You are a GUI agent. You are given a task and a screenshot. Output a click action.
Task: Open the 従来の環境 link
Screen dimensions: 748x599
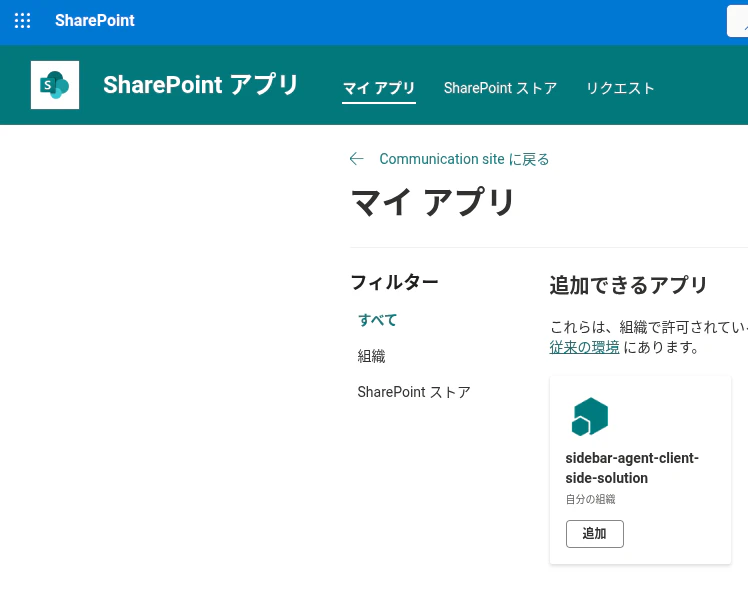click(584, 347)
